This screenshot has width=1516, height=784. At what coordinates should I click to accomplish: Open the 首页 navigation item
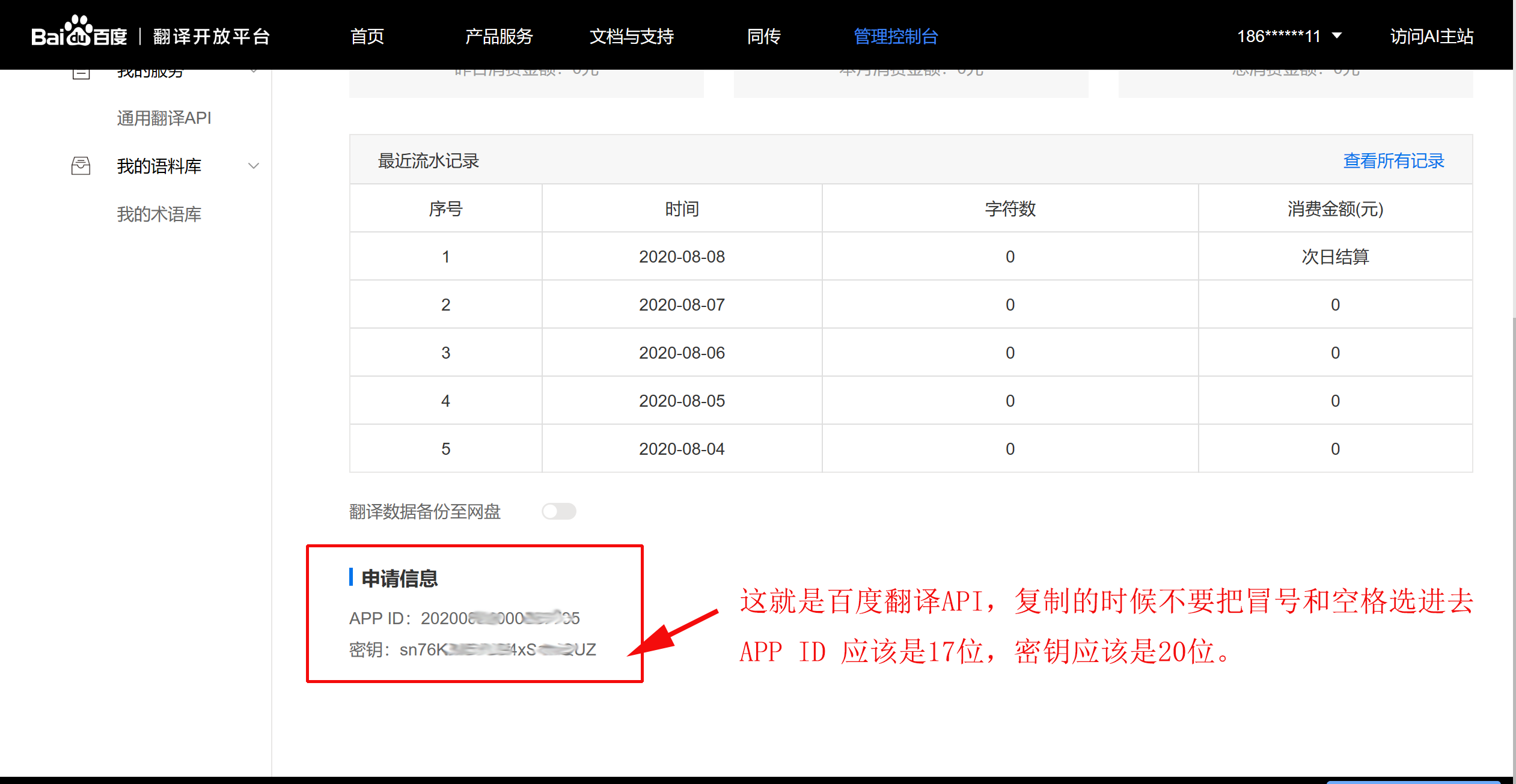(367, 36)
